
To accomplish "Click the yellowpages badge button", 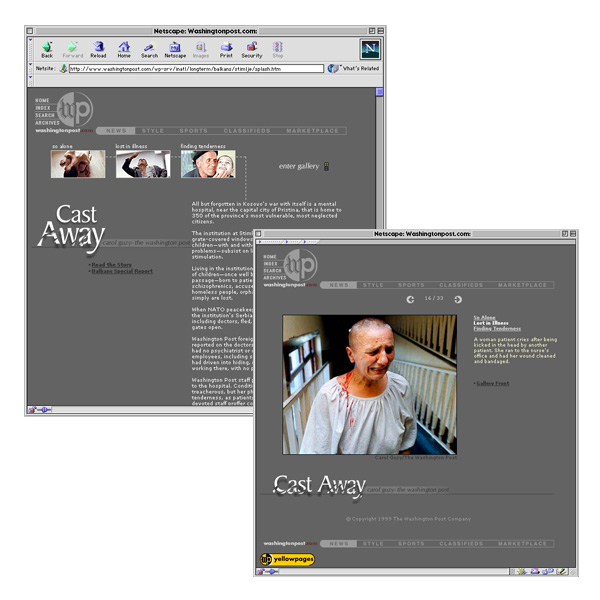I will [x=287, y=559].
